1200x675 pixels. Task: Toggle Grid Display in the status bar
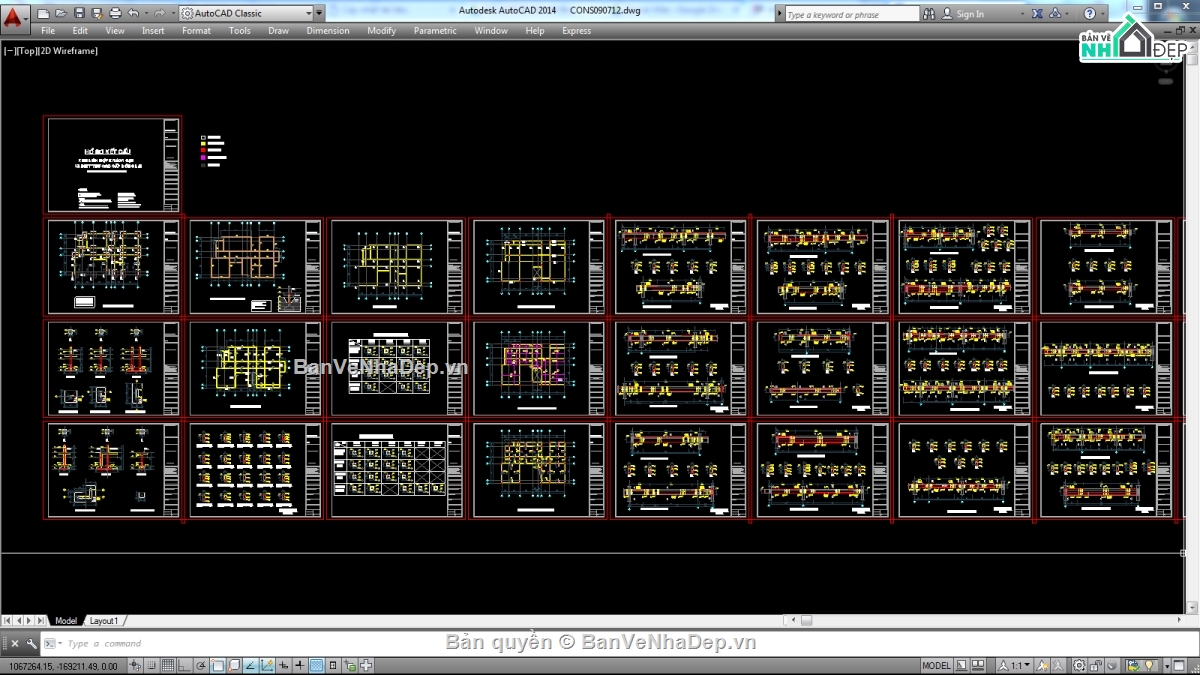point(168,664)
